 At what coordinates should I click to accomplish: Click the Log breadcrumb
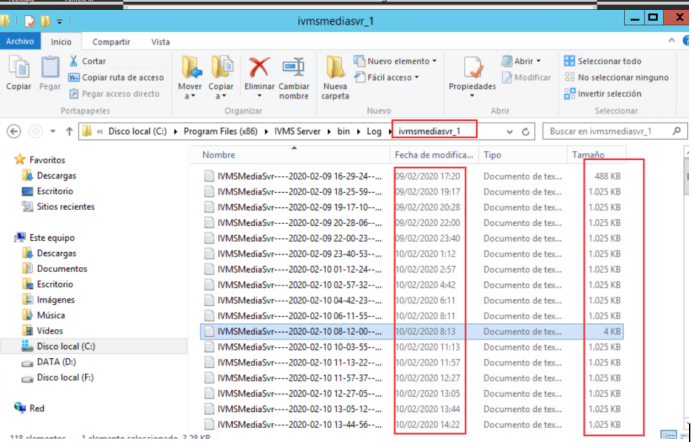pos(373,131)
